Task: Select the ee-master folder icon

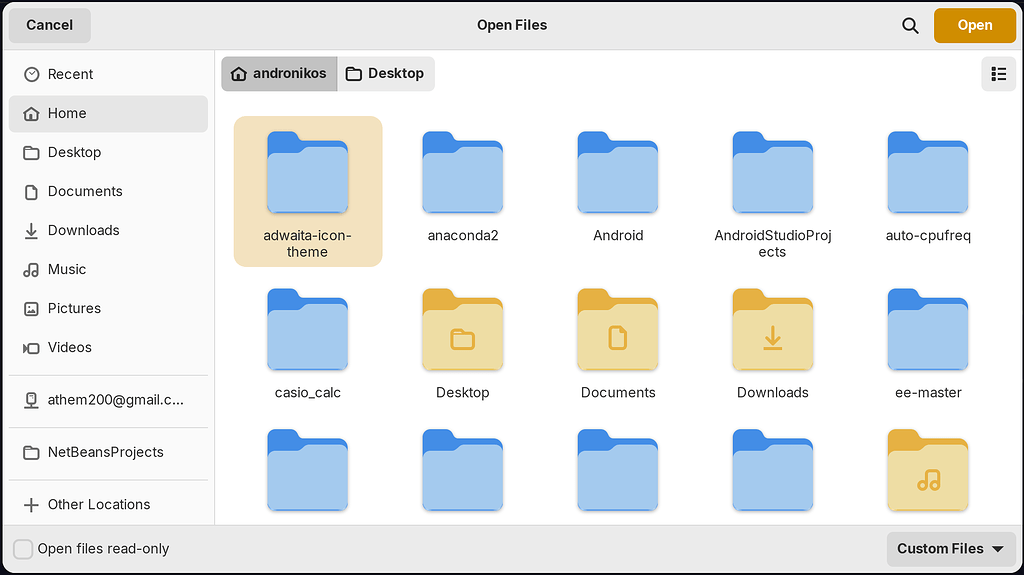Action: [x=928, y=330]
